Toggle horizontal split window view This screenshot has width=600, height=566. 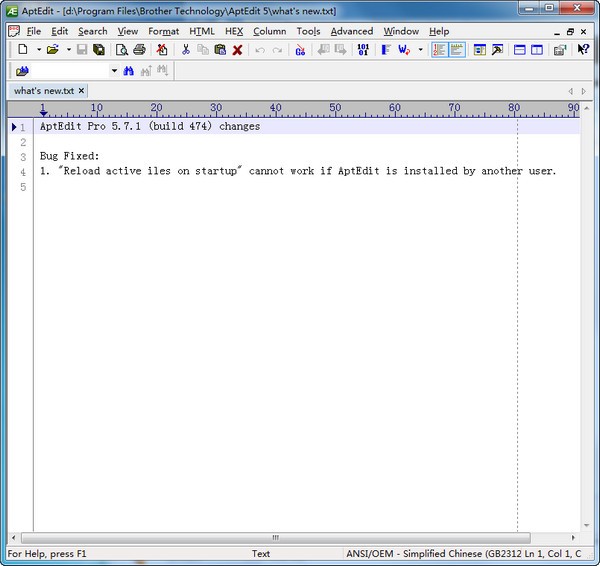(521, 50)
